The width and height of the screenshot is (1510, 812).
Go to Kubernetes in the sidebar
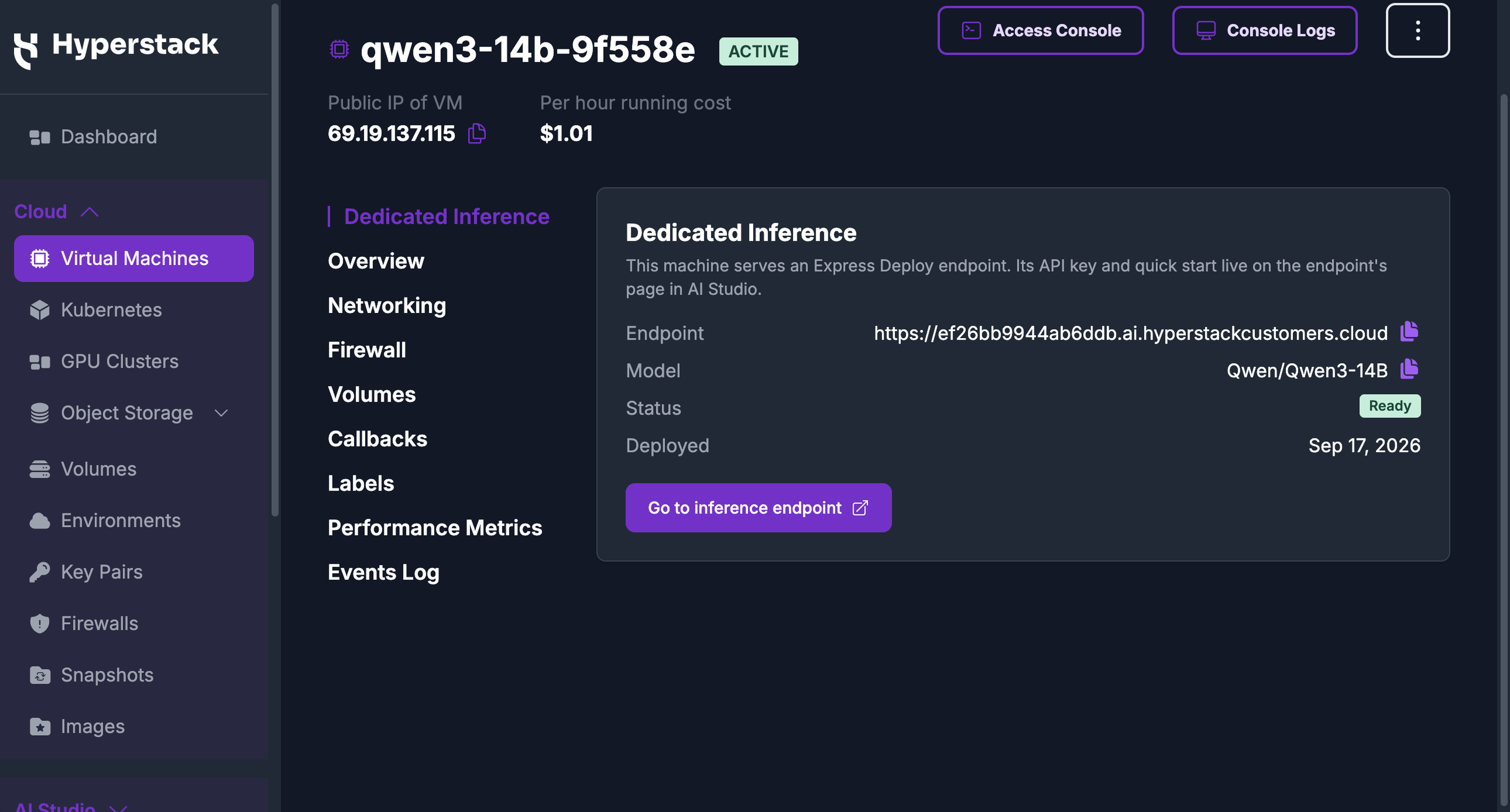click(x=134, y=310)
